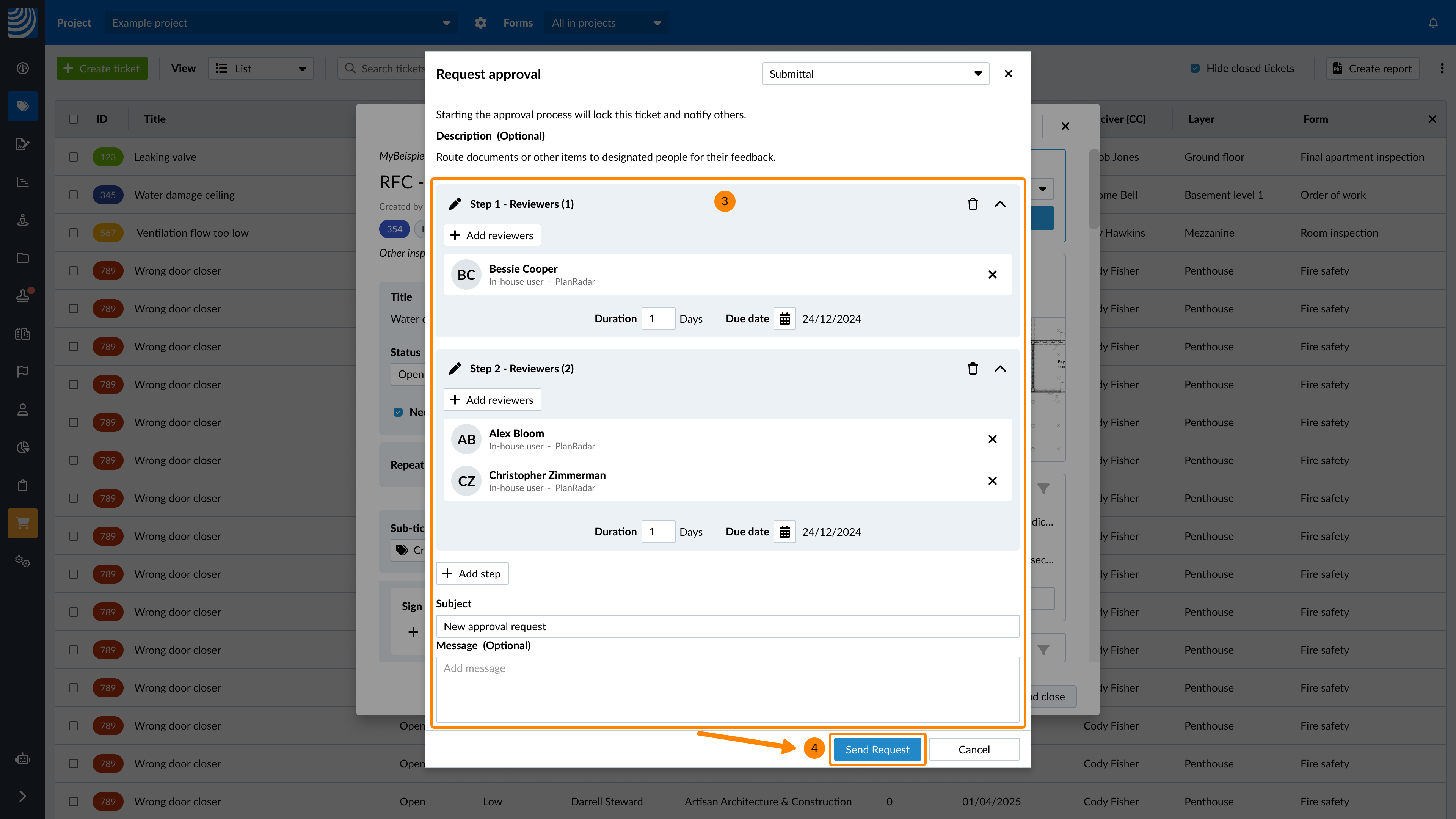The width and height of the screenshot is (1456, 819).
Task: Open the List view dropdown
Action: 260,68
